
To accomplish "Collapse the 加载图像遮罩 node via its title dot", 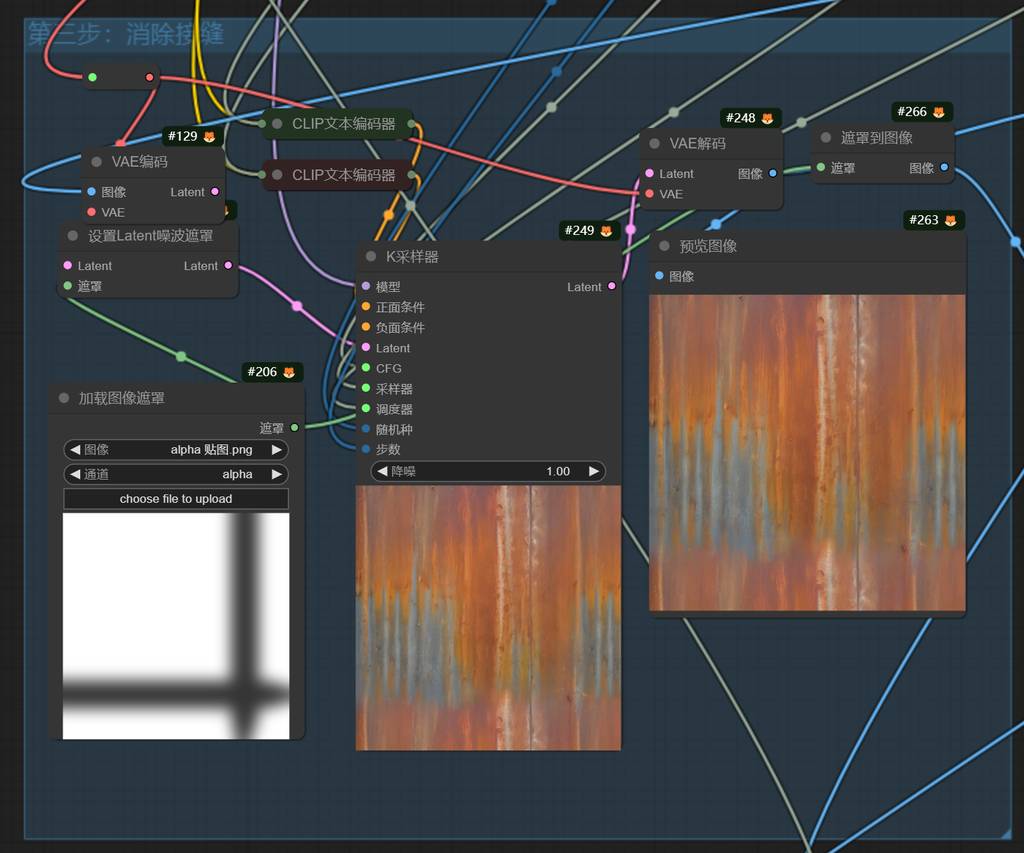I will 64,398.
